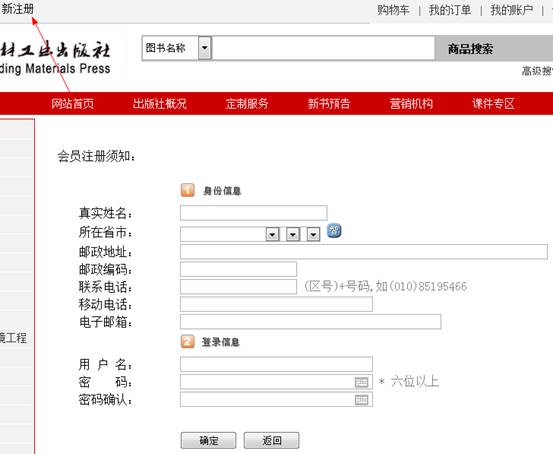This screenshot has width=553, height=454.
Task: Click the blue icon beside province dropdowns
Action: pos(334,230)
